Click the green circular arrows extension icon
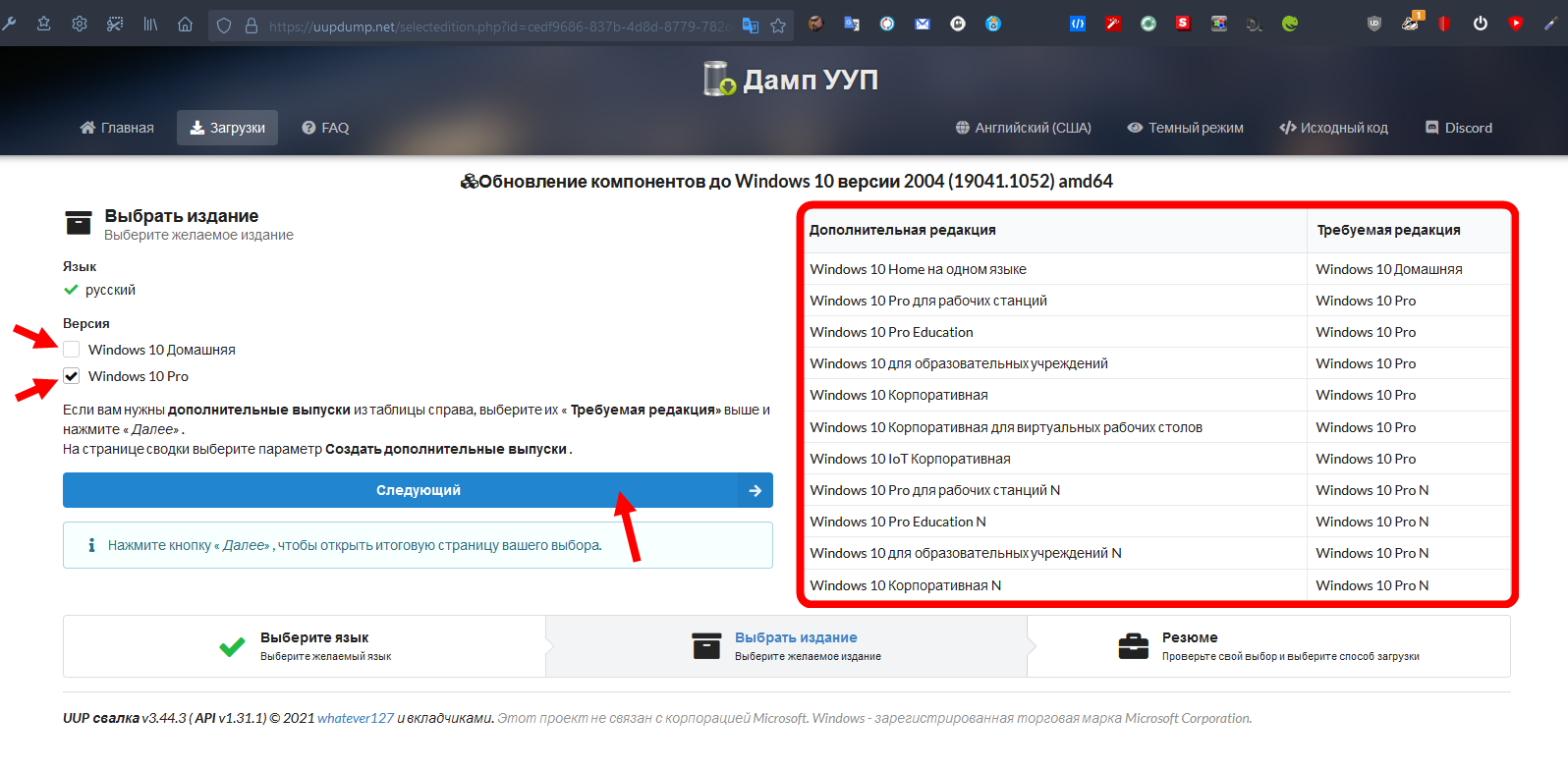The height and width of the screenshot is (771, 1568). (1148, 24)
